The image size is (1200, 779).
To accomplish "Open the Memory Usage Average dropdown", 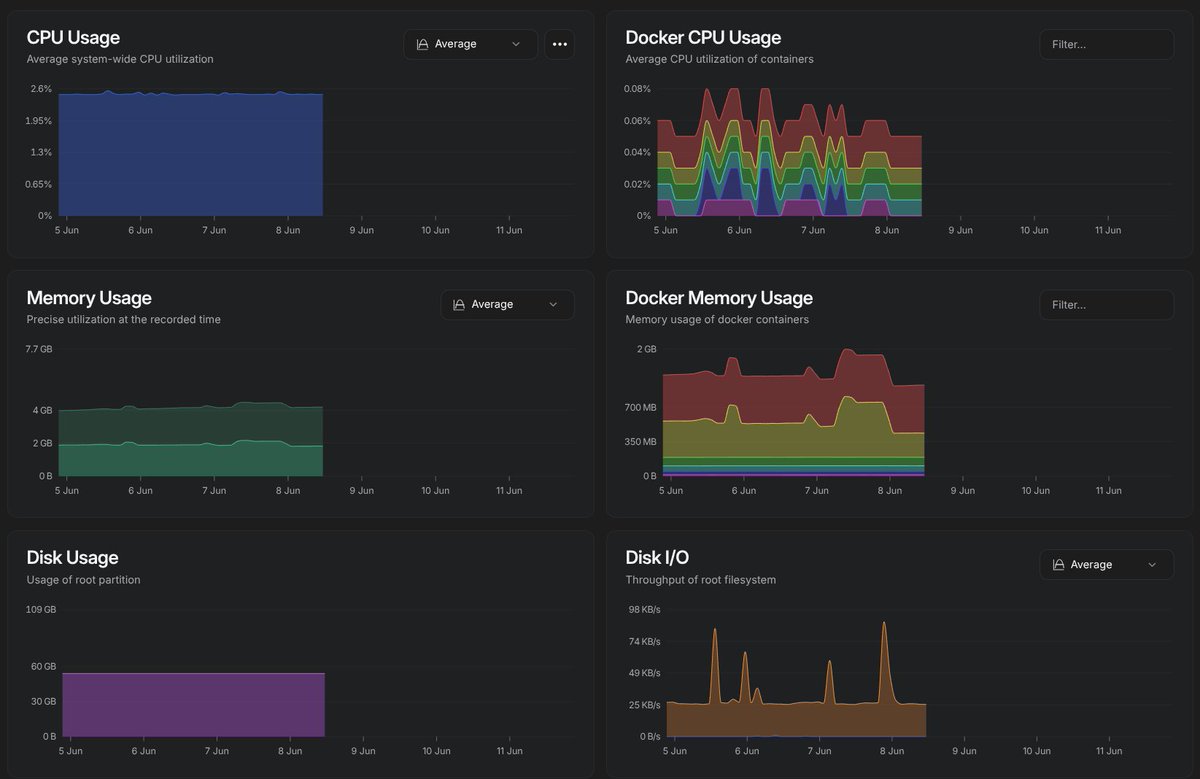I will (x=507, y=305).
